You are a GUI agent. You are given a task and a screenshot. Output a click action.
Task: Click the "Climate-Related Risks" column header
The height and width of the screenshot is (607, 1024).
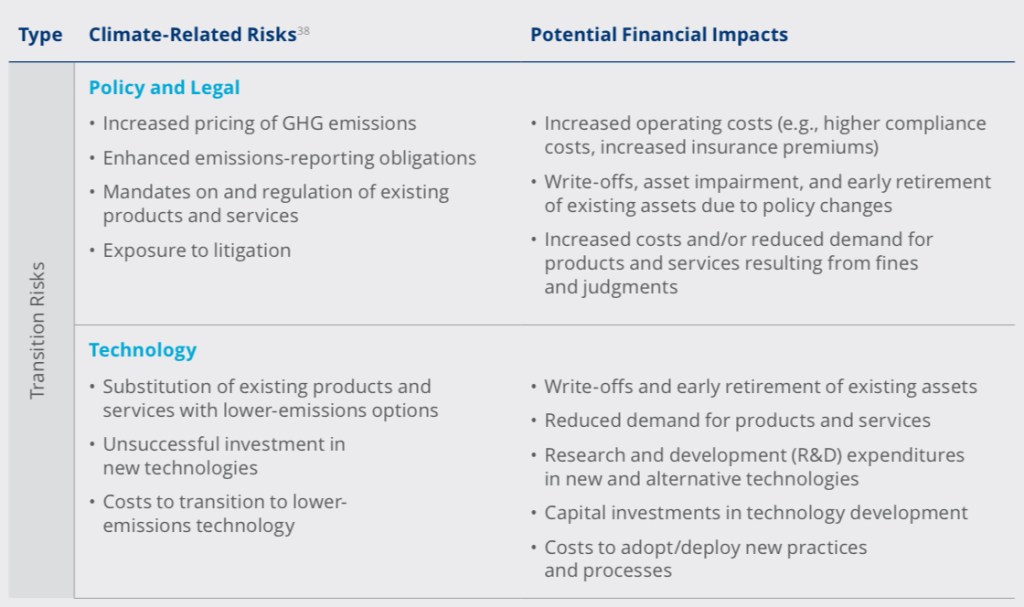[x=192, y=35]
